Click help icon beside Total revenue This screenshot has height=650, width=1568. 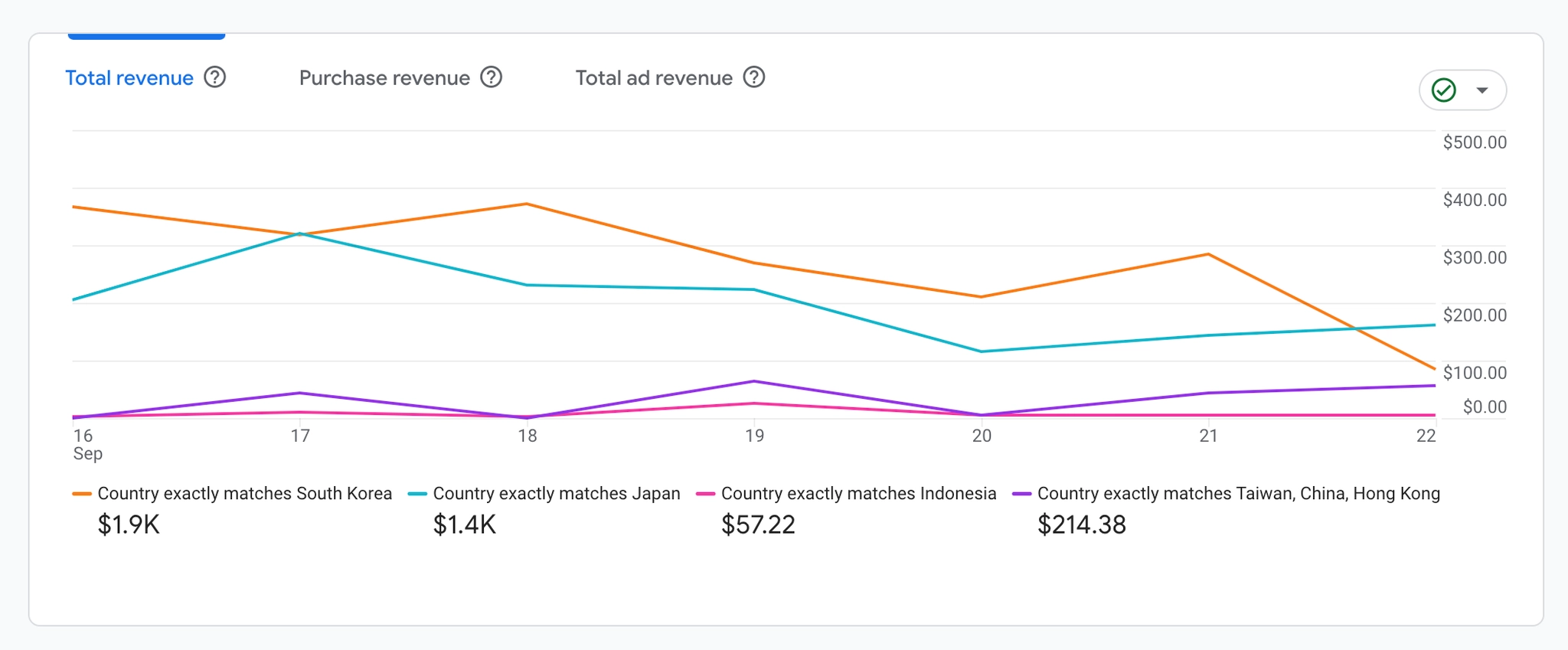coord(215,77)
